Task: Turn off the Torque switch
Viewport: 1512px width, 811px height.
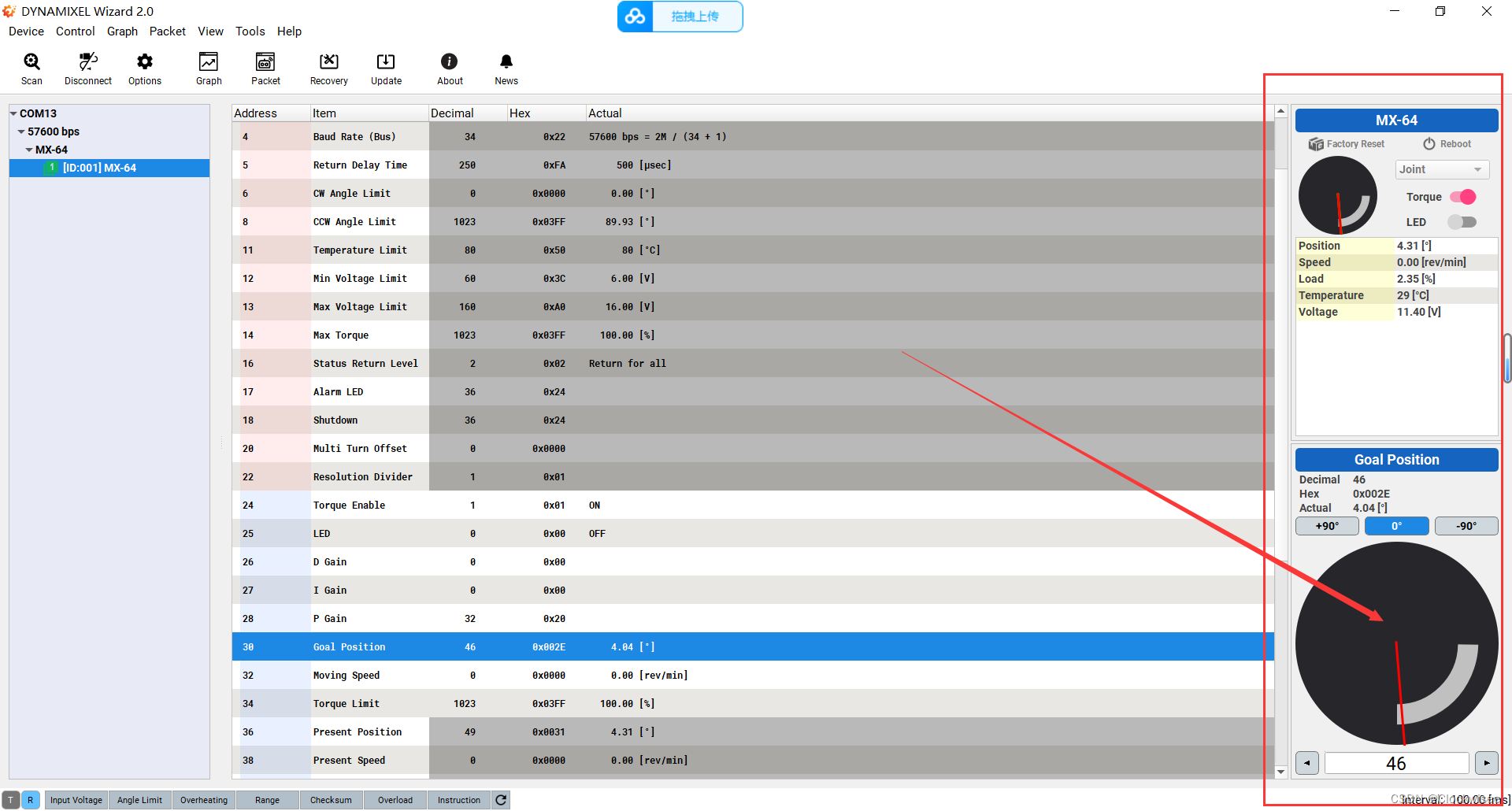Action: pyautogui.click(x=1463, y=197)
